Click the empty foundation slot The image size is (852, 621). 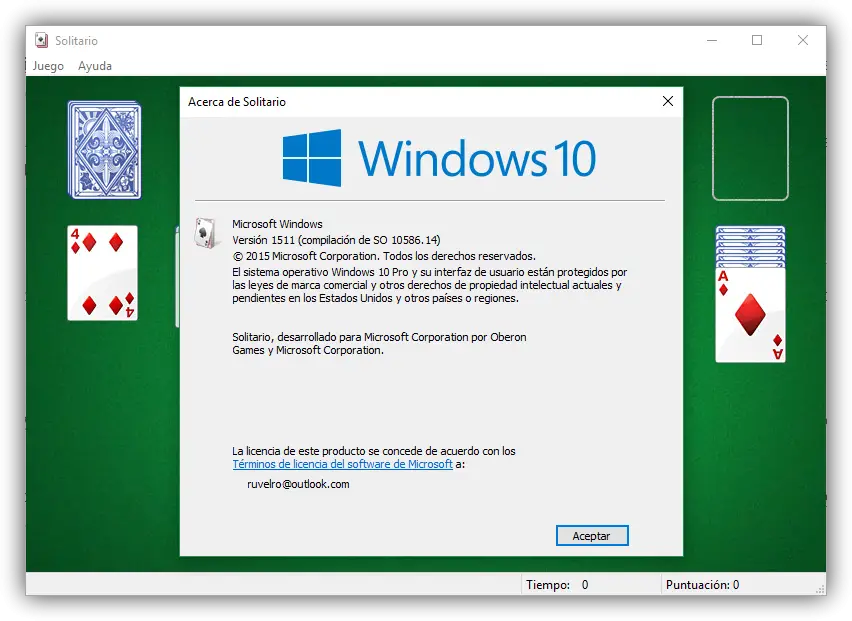pos(750,148)
